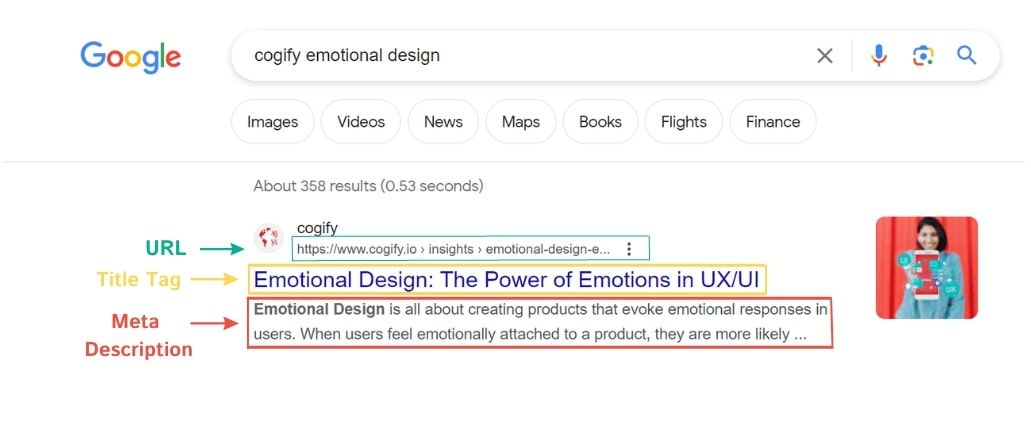This screenshot has width=1031, height=422.
Task: Switch to Videos results
Action: pyautogui.click(x=361, y=122)
